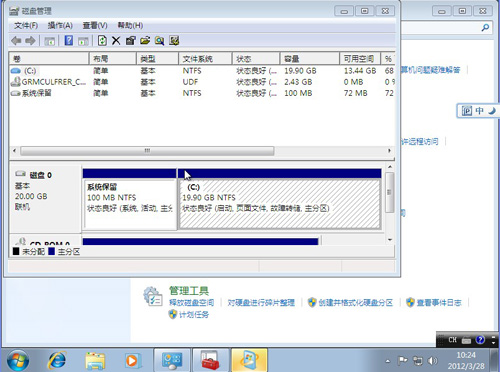Open the 操作(A) menu
The image size is (500, 372).
(x=60, y=25)
